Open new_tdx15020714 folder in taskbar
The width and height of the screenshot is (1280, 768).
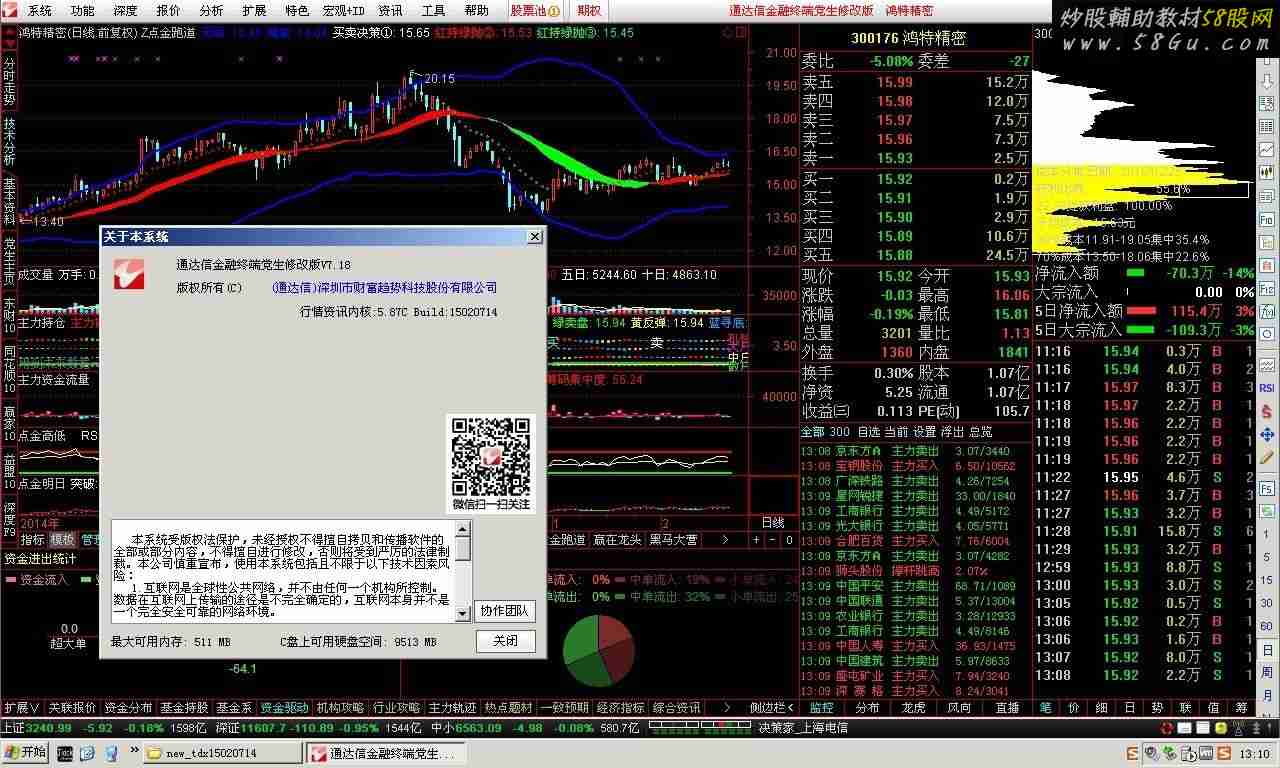point(222,753)
